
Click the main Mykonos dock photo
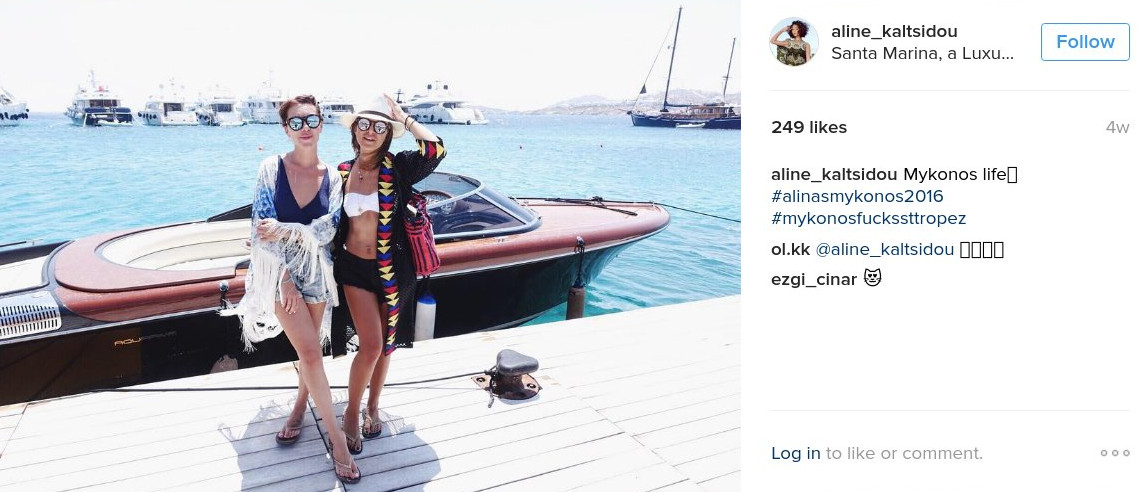click(x=370, y=246)
